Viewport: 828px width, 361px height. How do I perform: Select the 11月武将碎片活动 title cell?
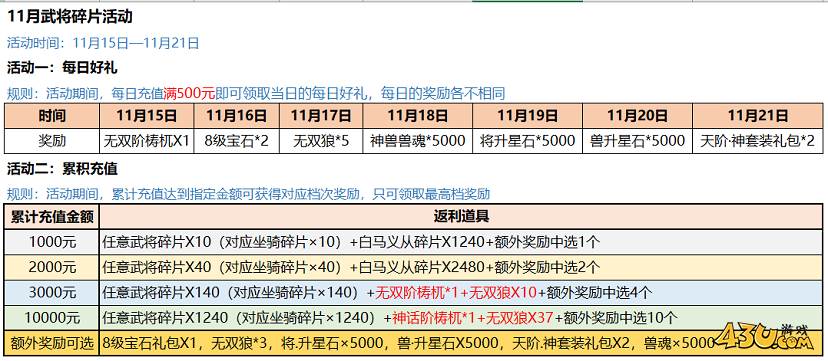pos(69,16)
